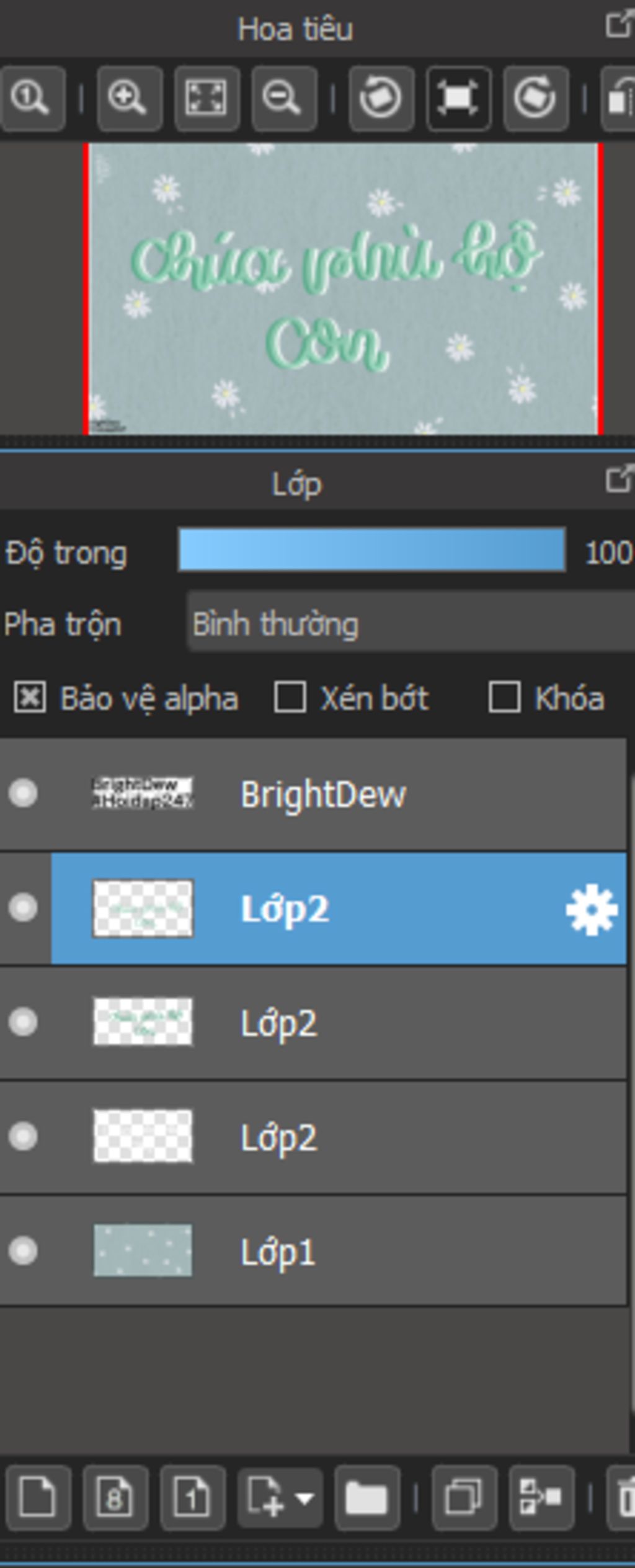Screen dimensions: 635x1568
Task: Select the Lớp1 layer
Action: click(313, 1250)
